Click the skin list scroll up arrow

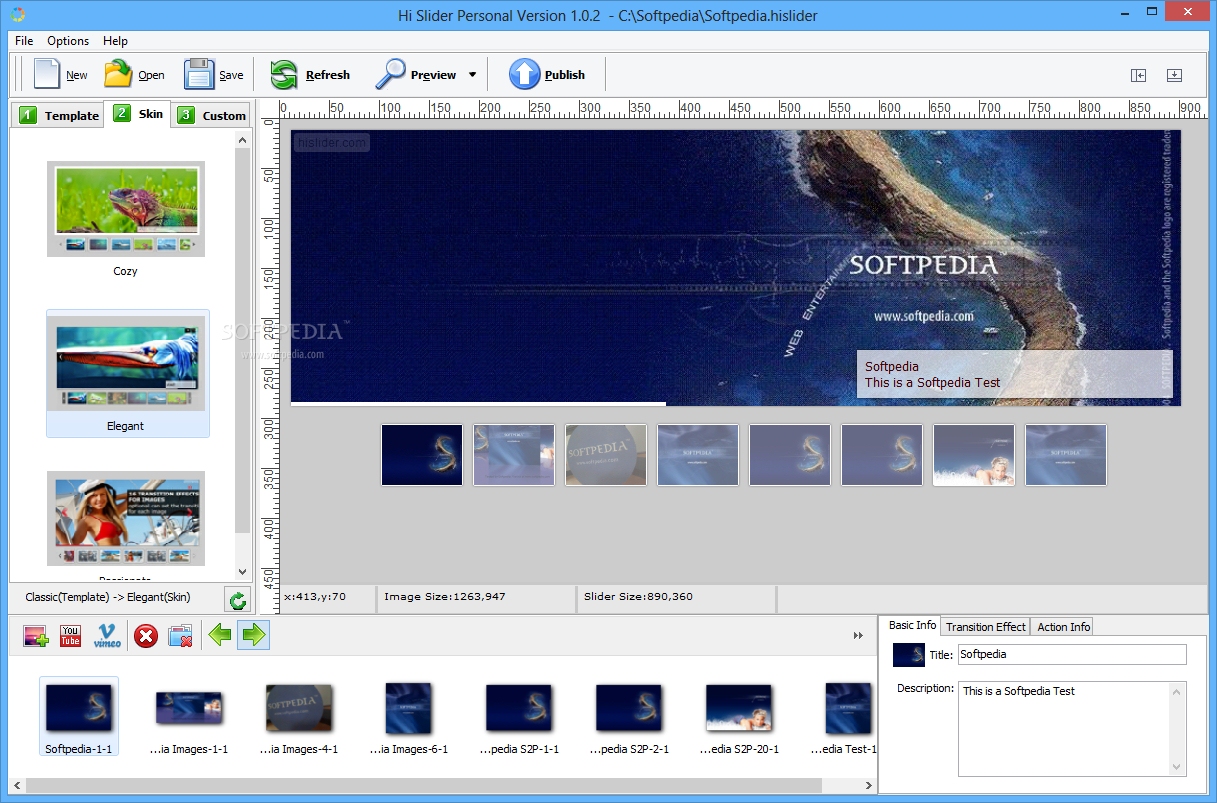[x=243, y=140]
